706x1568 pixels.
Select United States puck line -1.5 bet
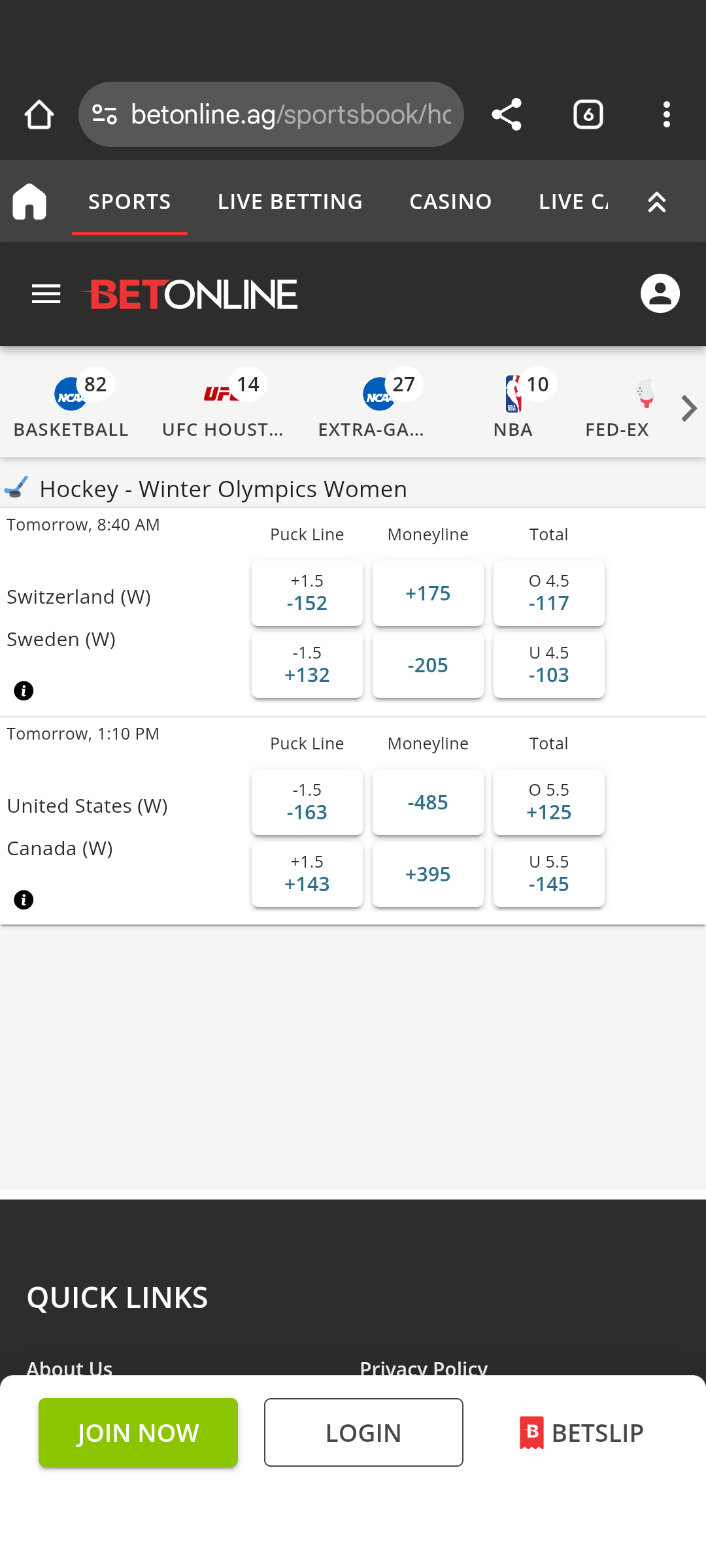click(307, 802)
